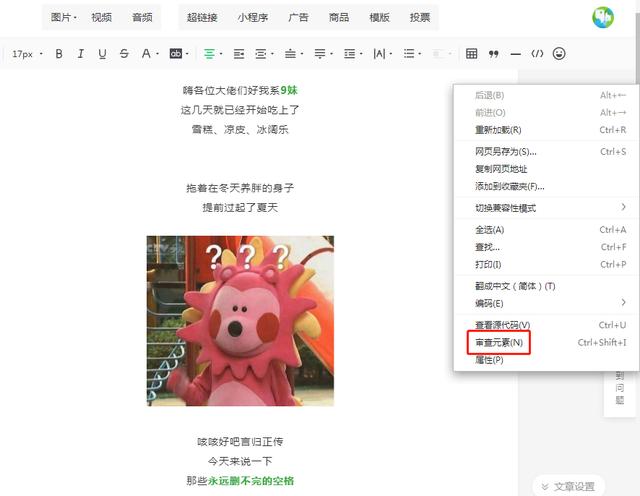Click the 模版 button
The image size is (640, 496).
click(379, 18)
